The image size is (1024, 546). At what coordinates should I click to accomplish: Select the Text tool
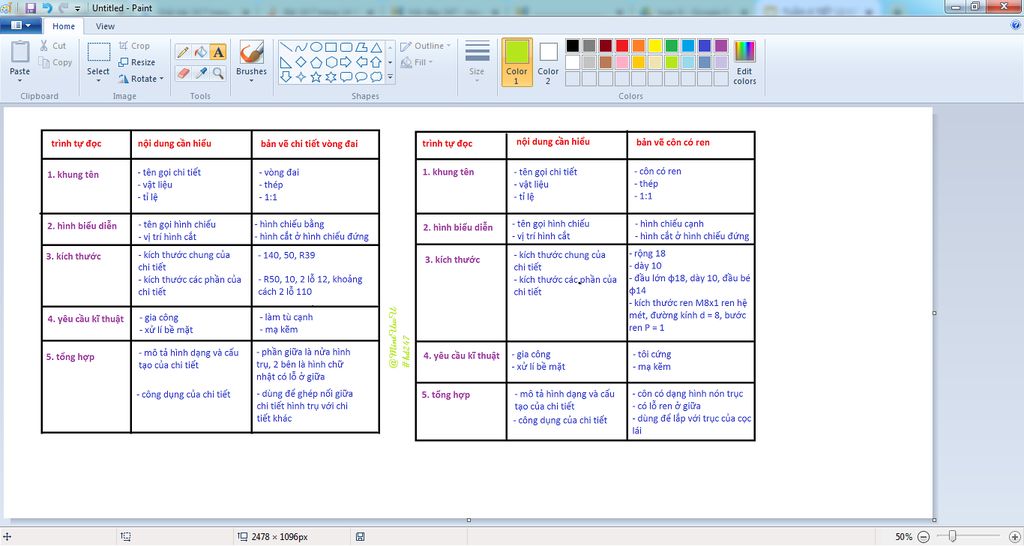(218, 52)
